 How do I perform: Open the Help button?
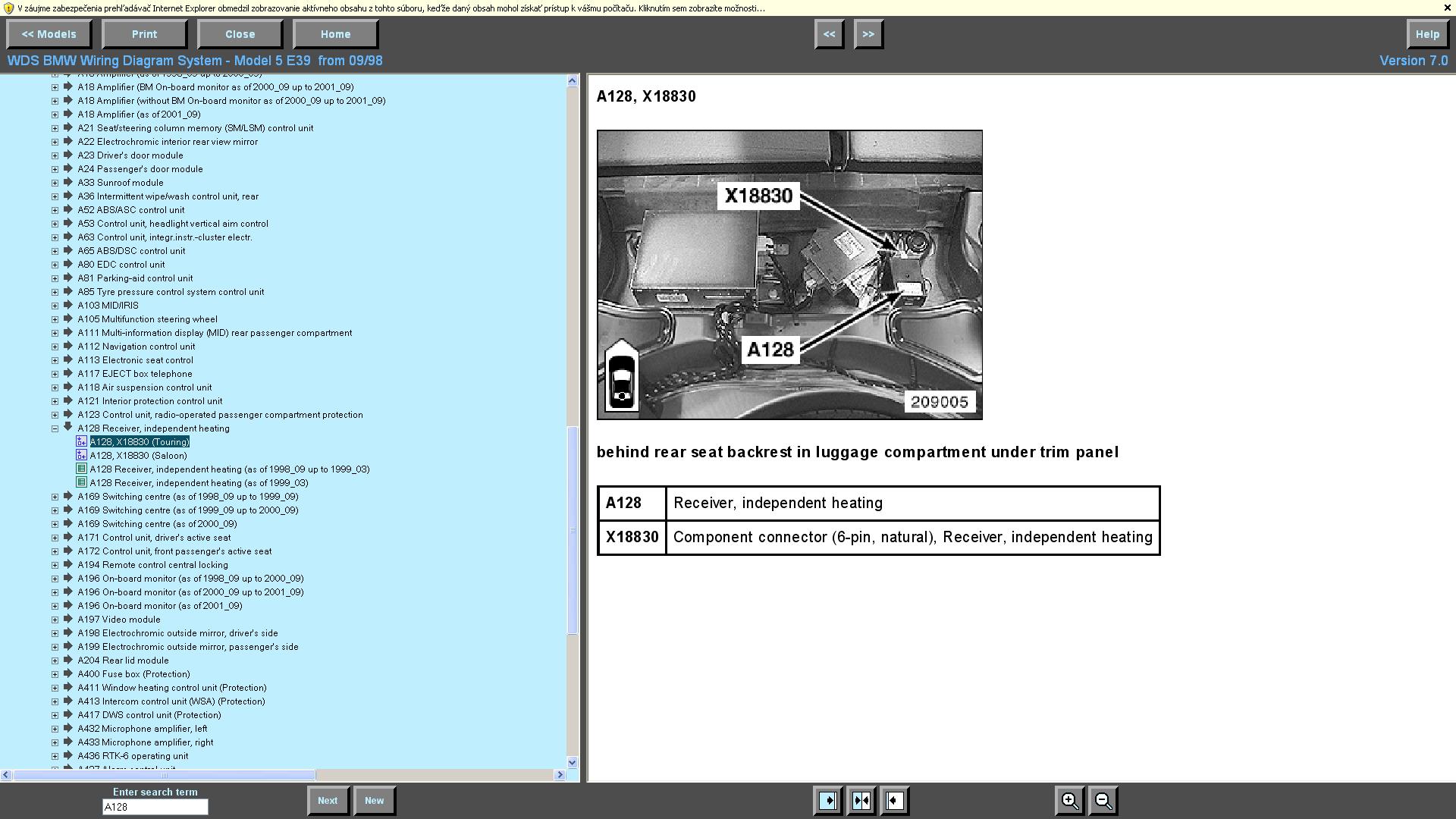(1426, 34)
